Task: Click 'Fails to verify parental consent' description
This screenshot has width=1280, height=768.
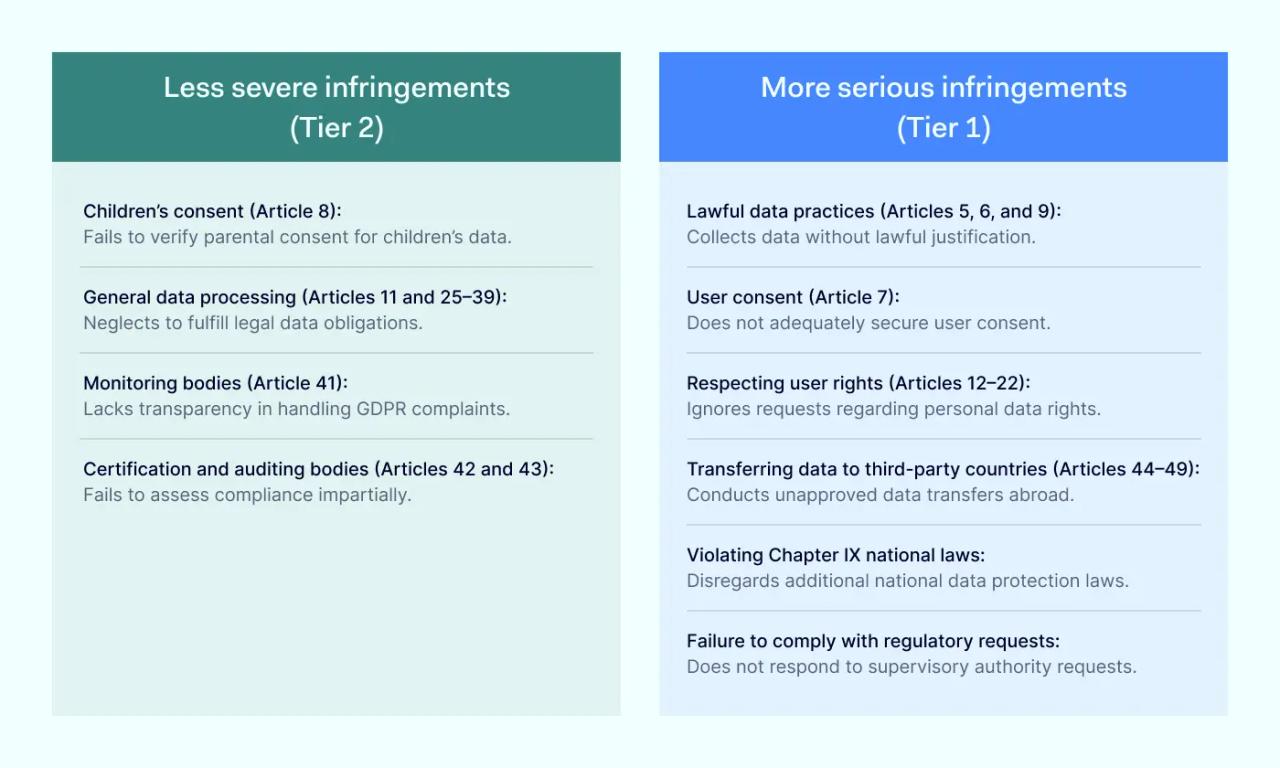Action: pyautogui.click(x=297, y=237)
